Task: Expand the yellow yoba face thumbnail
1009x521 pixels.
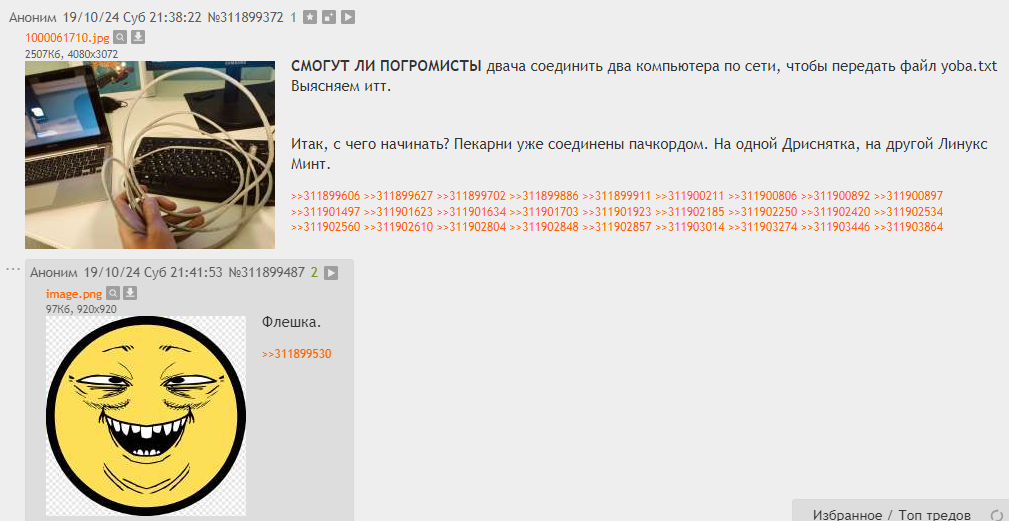Action: 145,416
